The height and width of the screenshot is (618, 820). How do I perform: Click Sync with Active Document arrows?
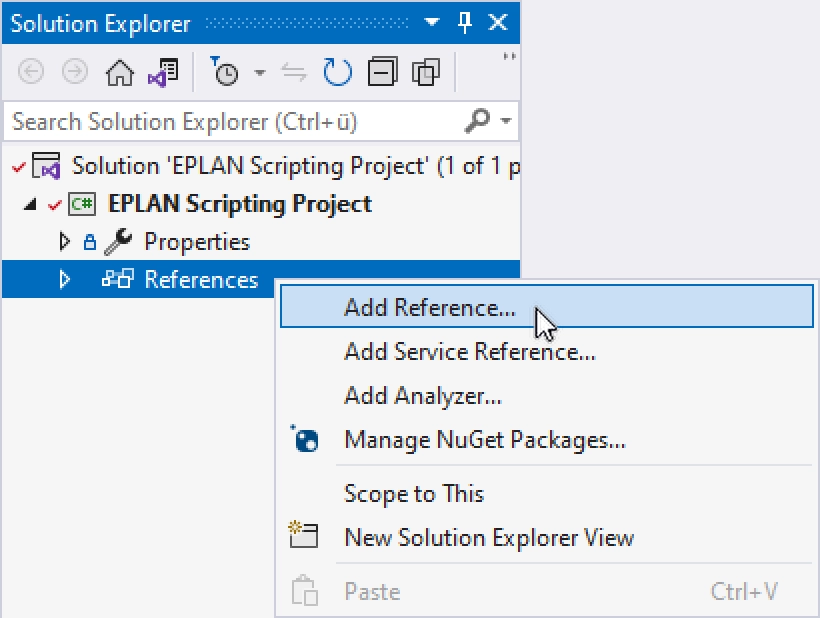(294, 72)
